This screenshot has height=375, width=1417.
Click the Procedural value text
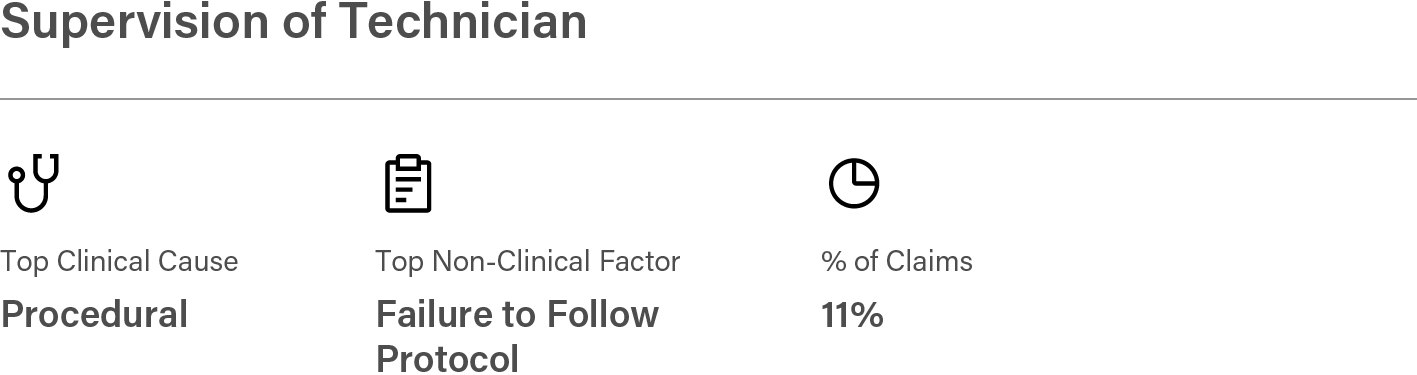(x=94, y=314)
